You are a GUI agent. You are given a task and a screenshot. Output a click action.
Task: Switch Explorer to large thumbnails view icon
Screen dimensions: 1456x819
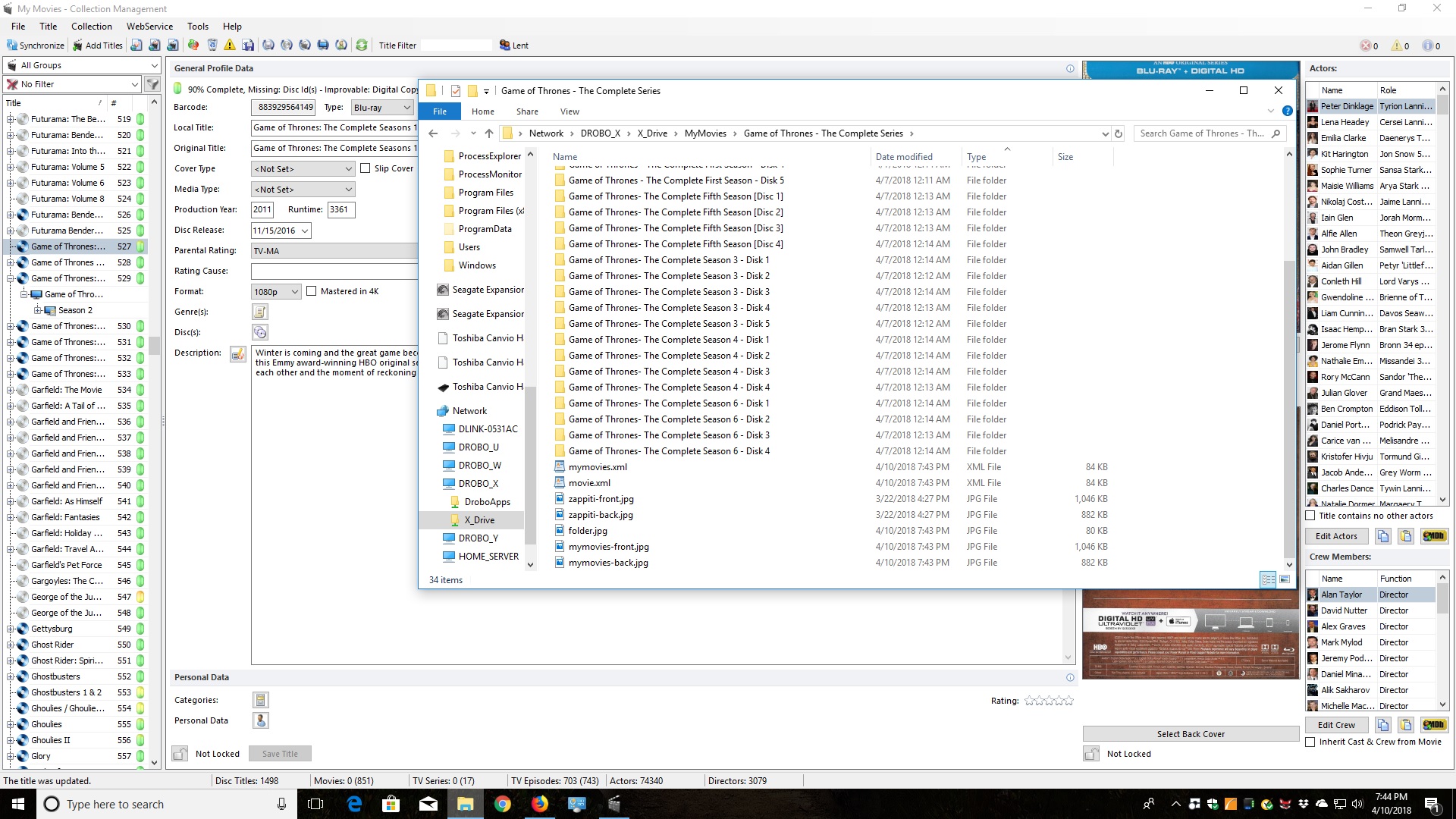click(x=1285, y=579)
